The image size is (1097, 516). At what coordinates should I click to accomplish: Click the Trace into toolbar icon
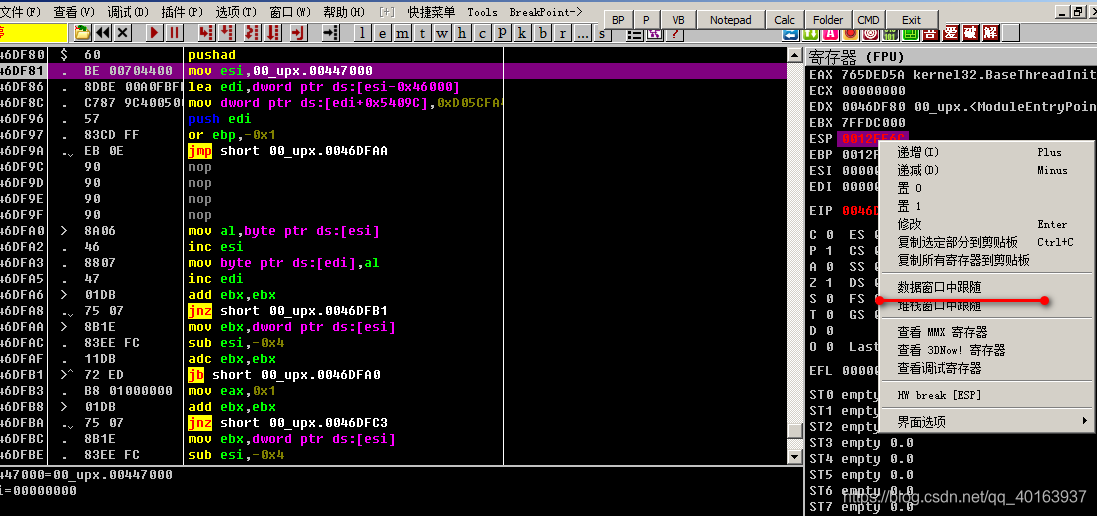tap(253, 33)
